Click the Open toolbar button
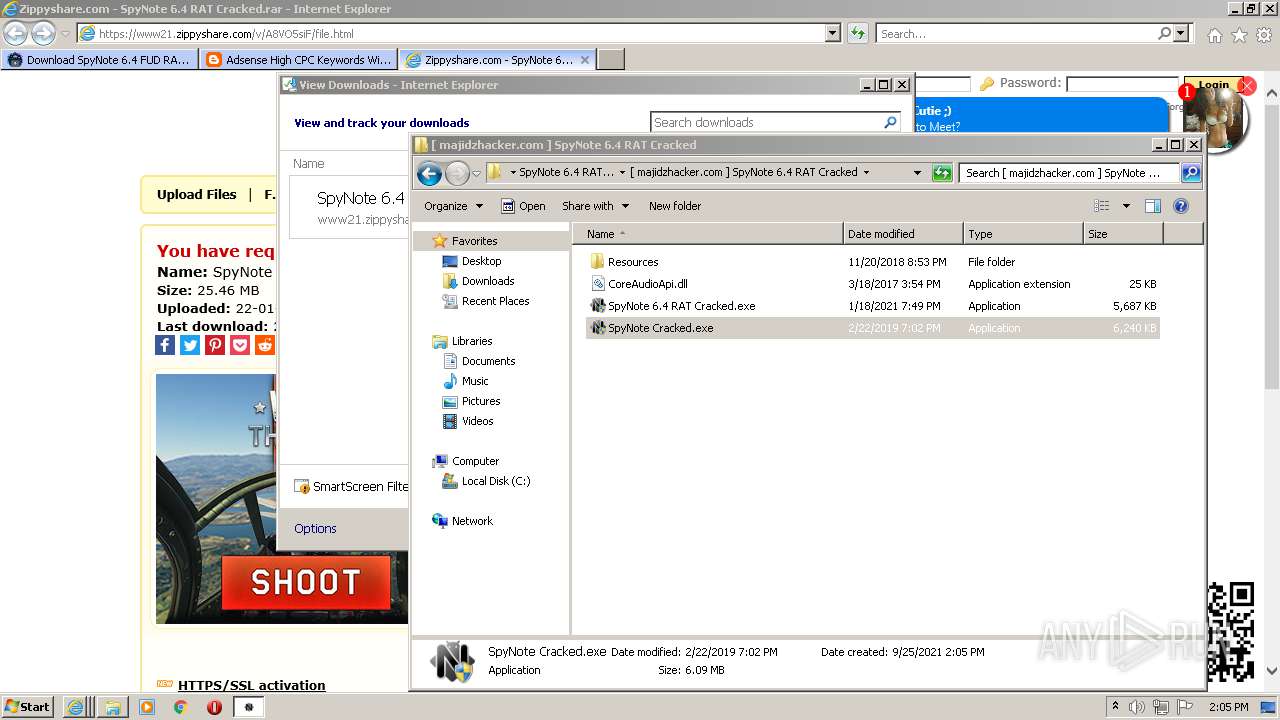Viewport: 1280px width, 720px height. 523,206
